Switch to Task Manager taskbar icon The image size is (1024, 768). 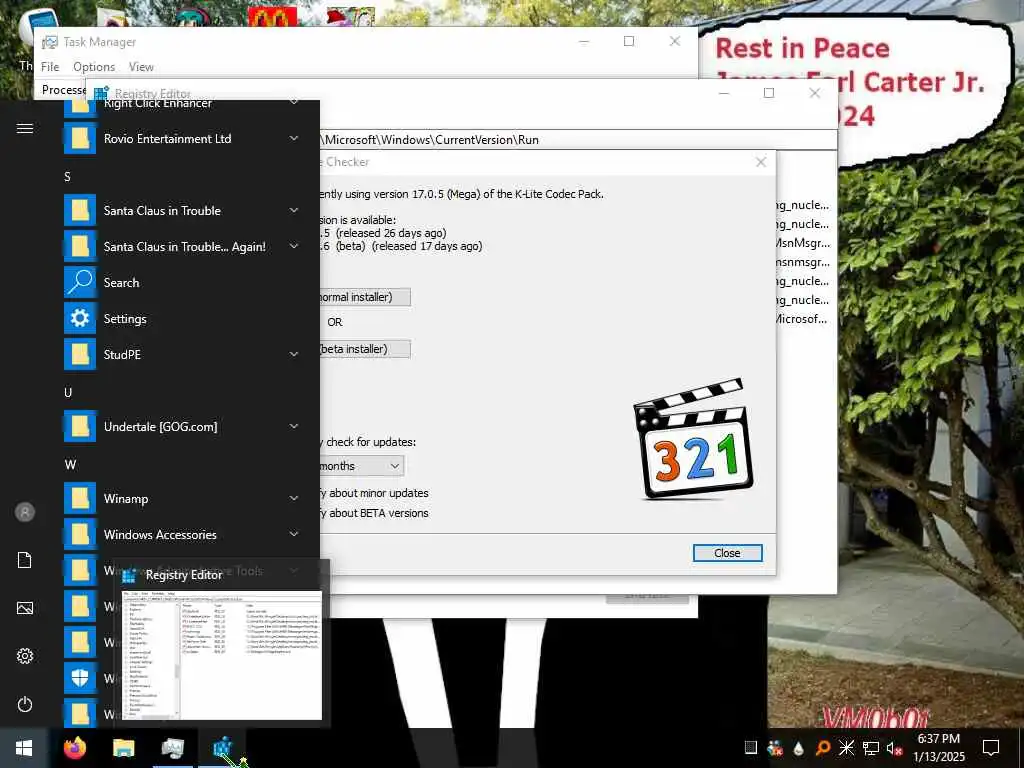pyautogui.click(x=172, y=748)
